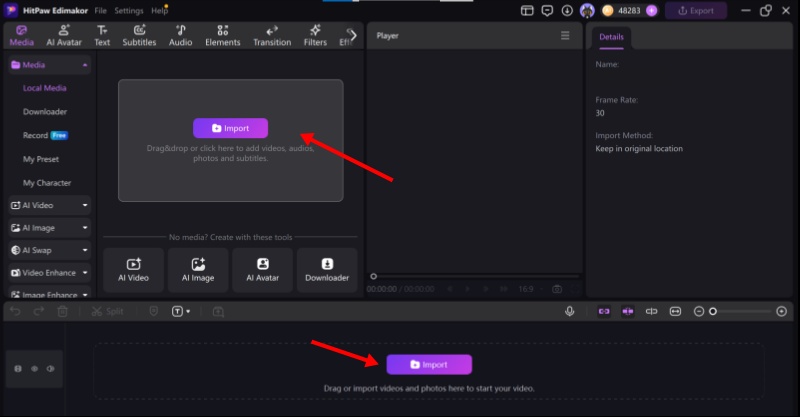Click the marker shield icon
The width and height of the screenshot is (800, 417).
154,311
